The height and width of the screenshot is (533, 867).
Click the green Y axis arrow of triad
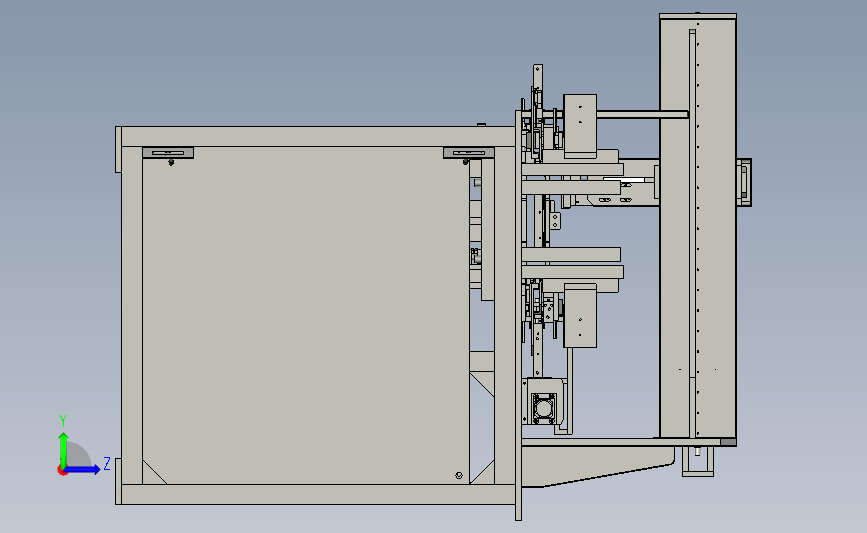[x=64, y=450]
